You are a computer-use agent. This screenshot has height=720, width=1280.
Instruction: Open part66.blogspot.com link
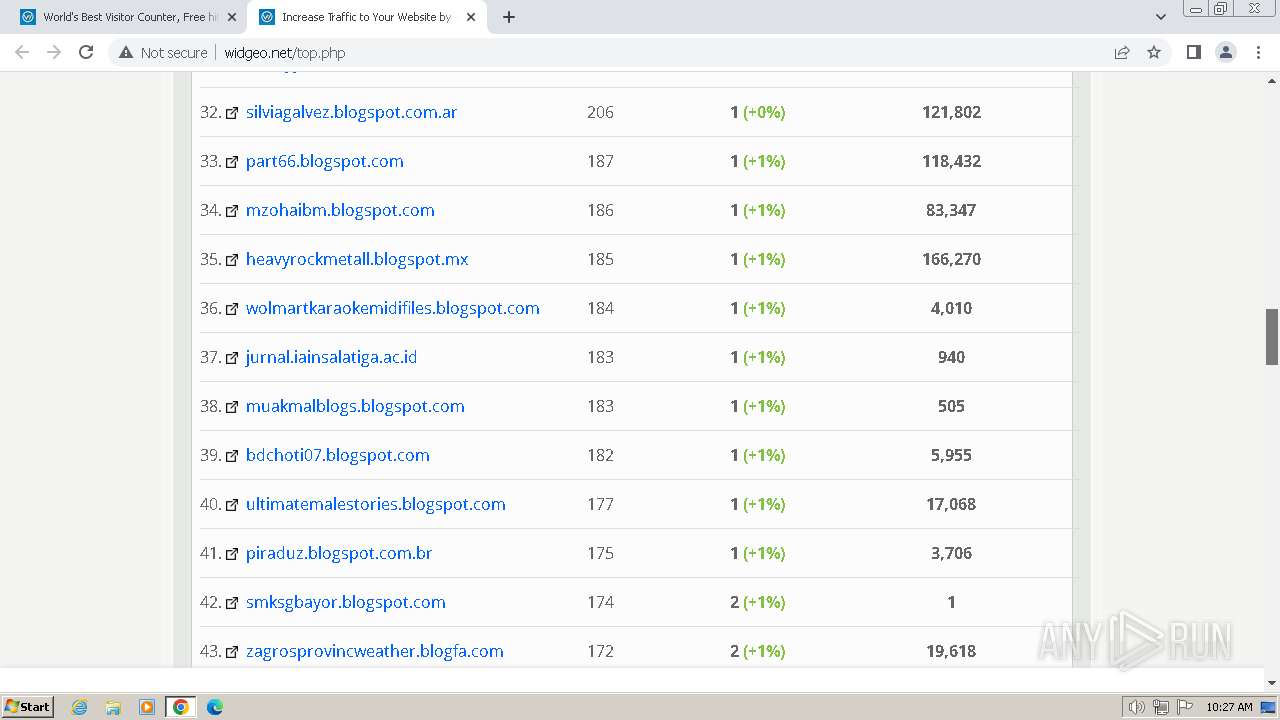tap(325, 161)
